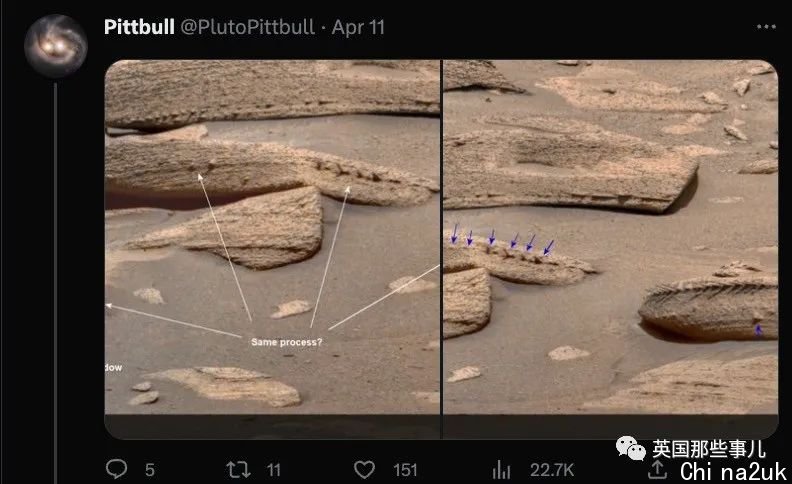The image size is (792, 484).
Task: Click the reply count 5
Action: [149, 469]
